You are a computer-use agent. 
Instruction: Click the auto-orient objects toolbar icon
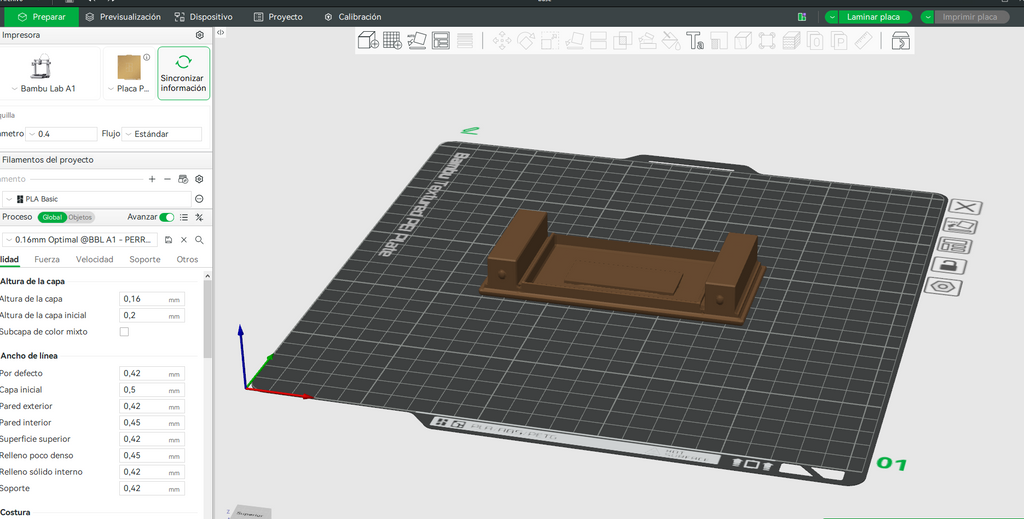[417, 40]
